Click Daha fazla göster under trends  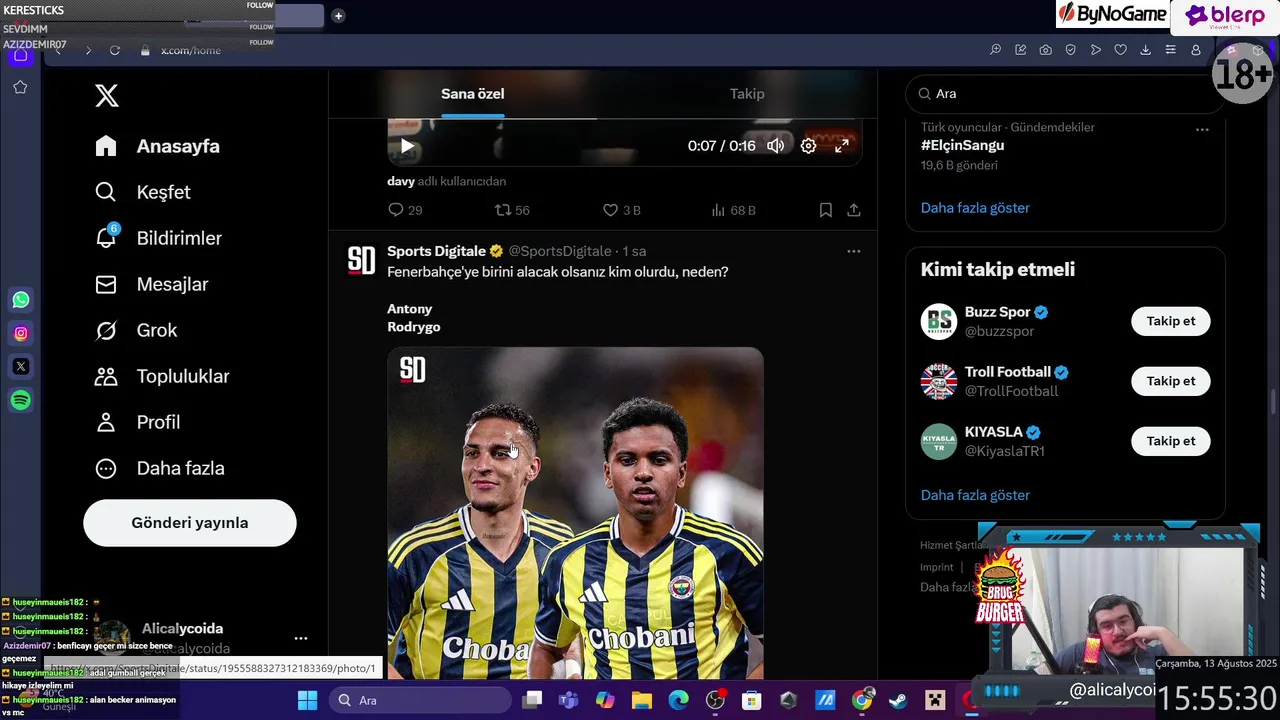click(x=975, y=208)
